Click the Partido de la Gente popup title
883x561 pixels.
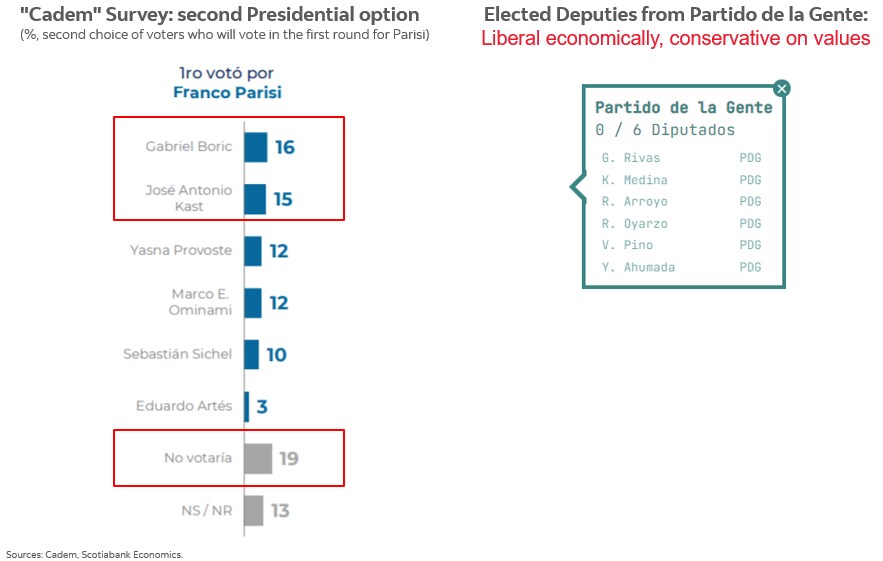pyautogui.click(x=684, y=108)
